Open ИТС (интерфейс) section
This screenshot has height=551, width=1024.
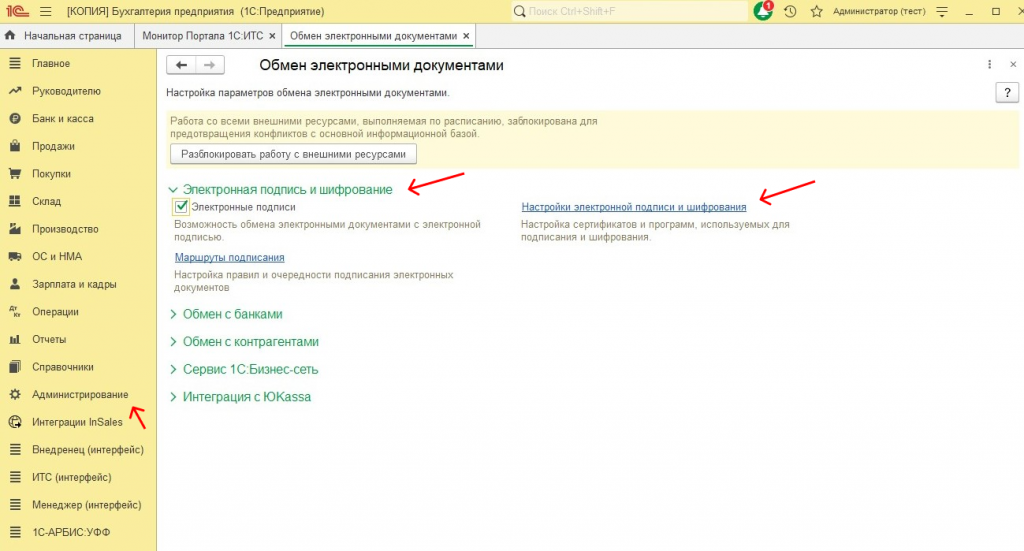72,477
